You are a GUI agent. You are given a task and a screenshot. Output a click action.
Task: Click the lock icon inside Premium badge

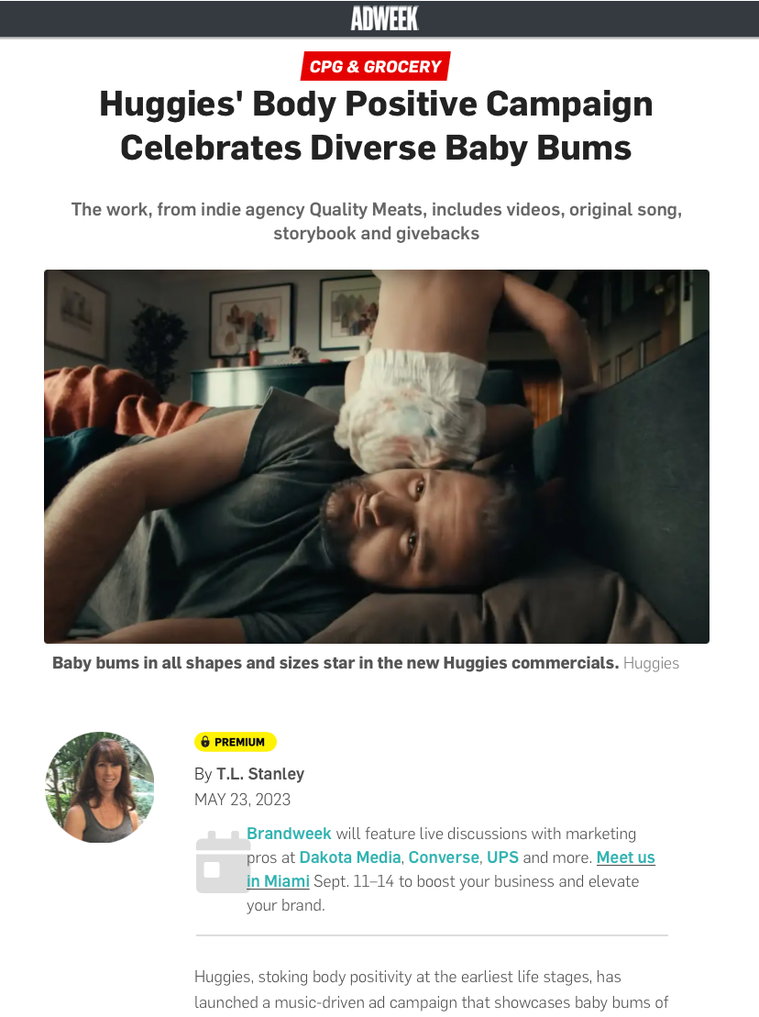pyautogui.click(x=205, y=741)
